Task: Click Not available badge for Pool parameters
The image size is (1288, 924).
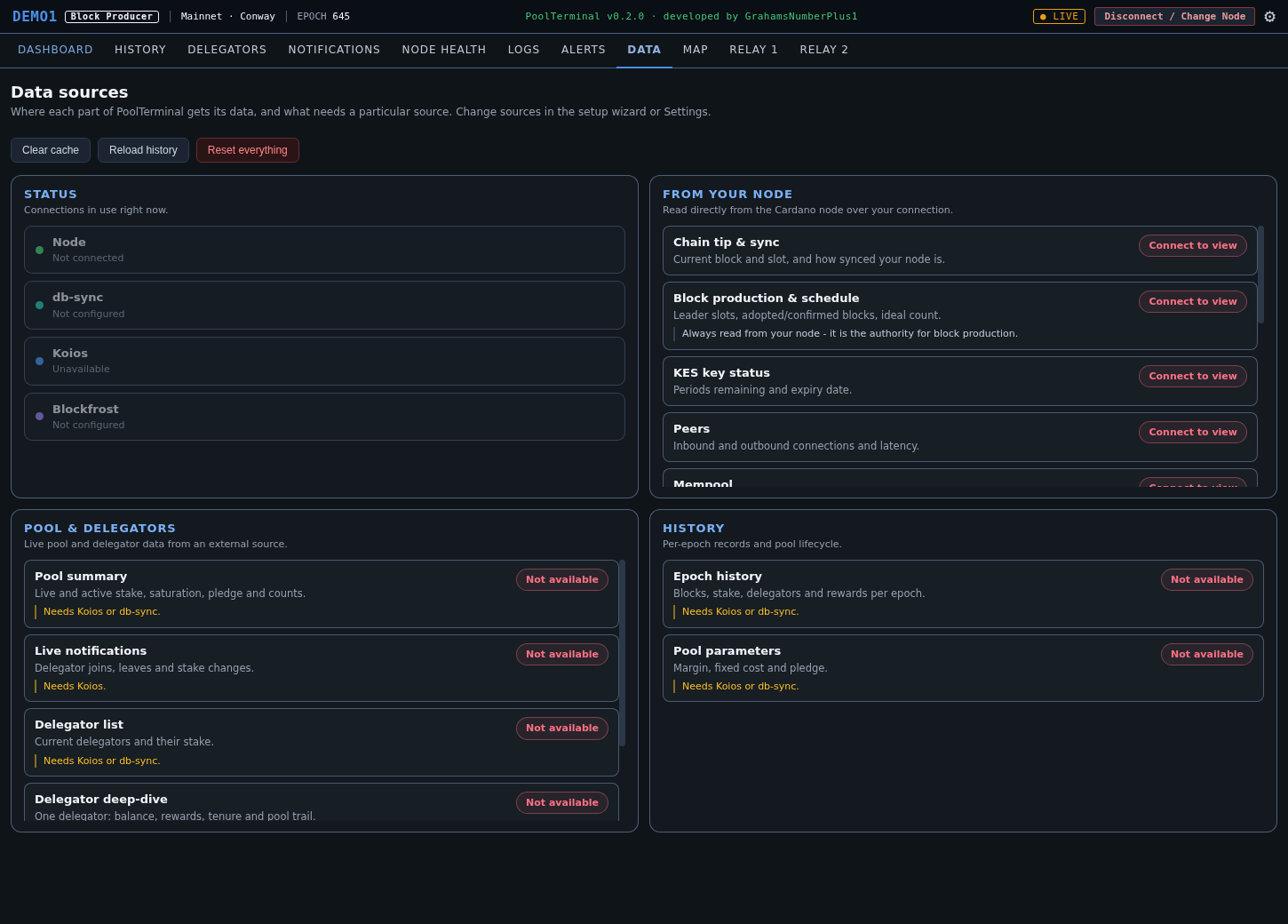Action: tap(1207, 655)
